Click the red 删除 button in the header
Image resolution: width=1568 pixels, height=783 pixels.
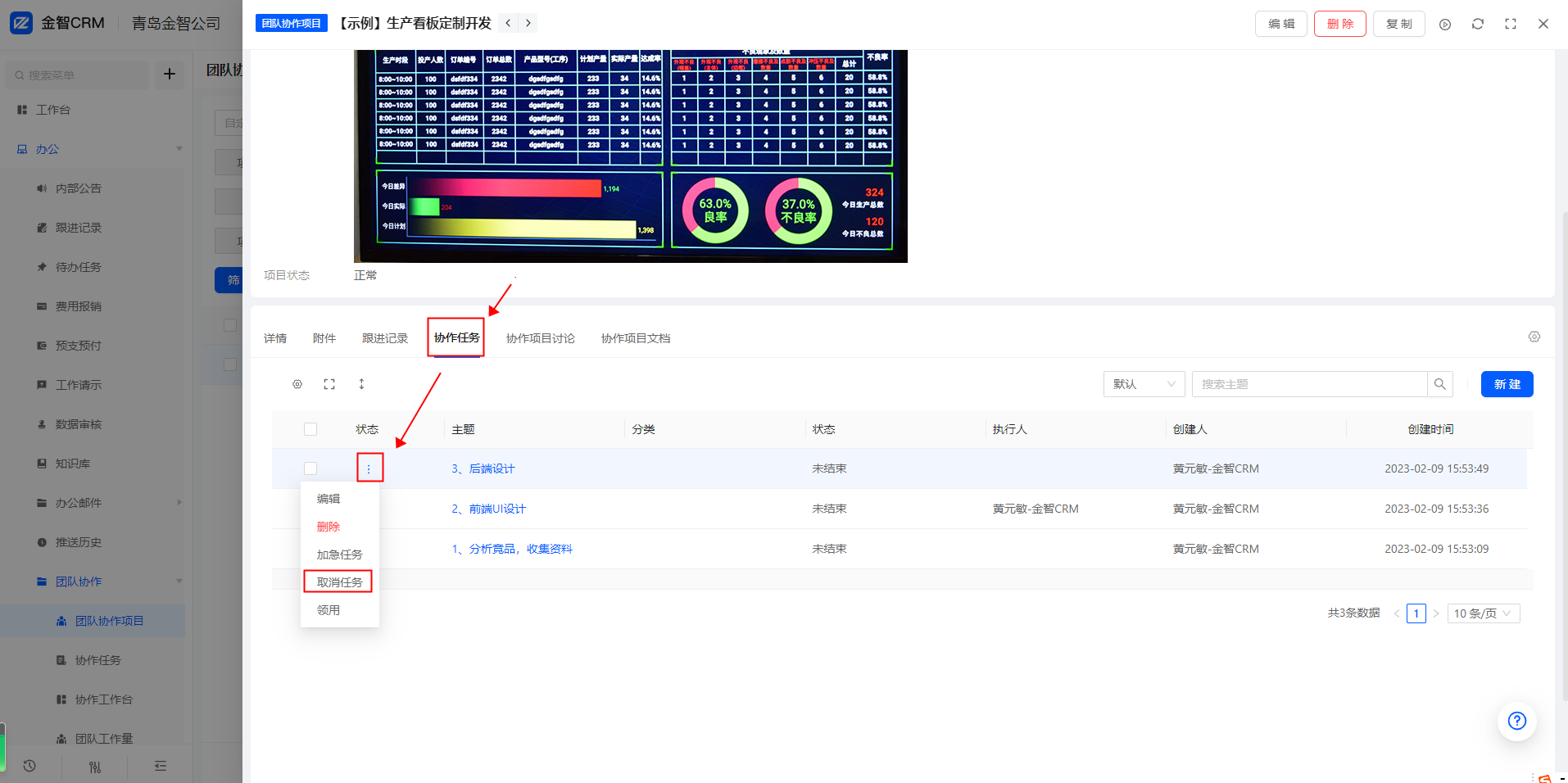click(x=1340, y=24)
